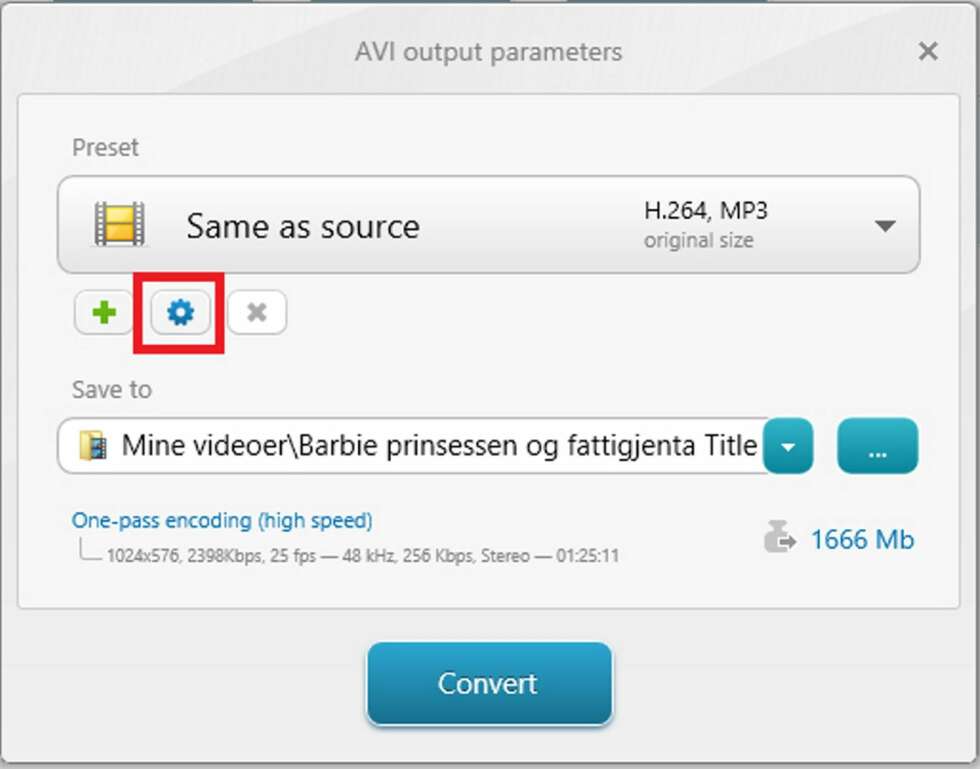Click the output file size weight icon
This screenshot has height=769, width=980.
[779, 536]
